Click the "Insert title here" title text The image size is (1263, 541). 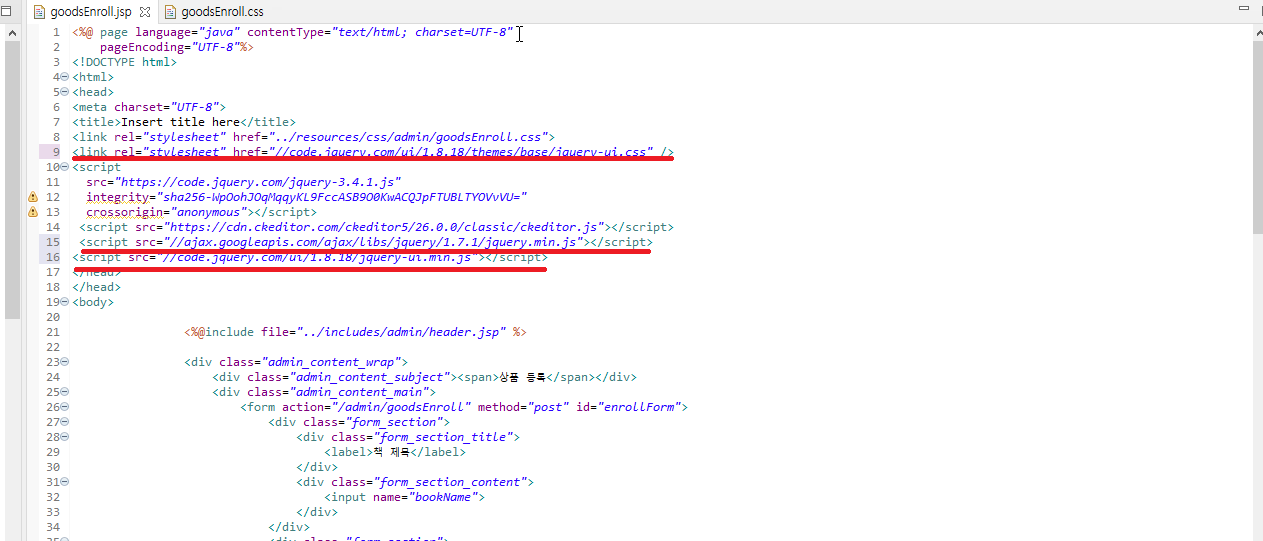coord(180,122)
